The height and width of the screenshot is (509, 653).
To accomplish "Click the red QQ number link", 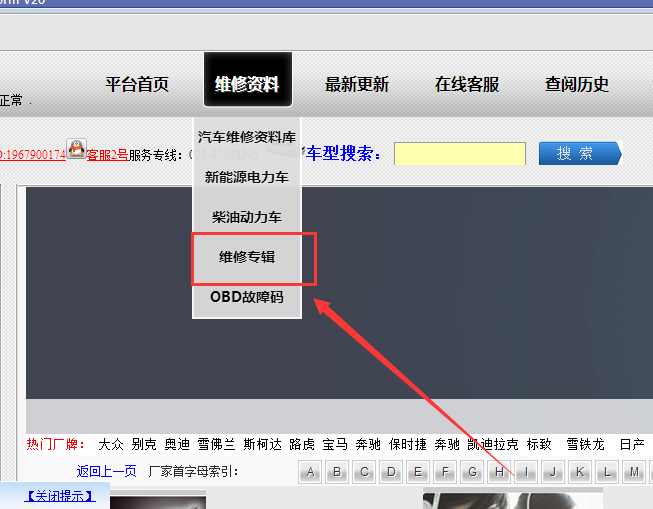I will [x=33, y=155].
